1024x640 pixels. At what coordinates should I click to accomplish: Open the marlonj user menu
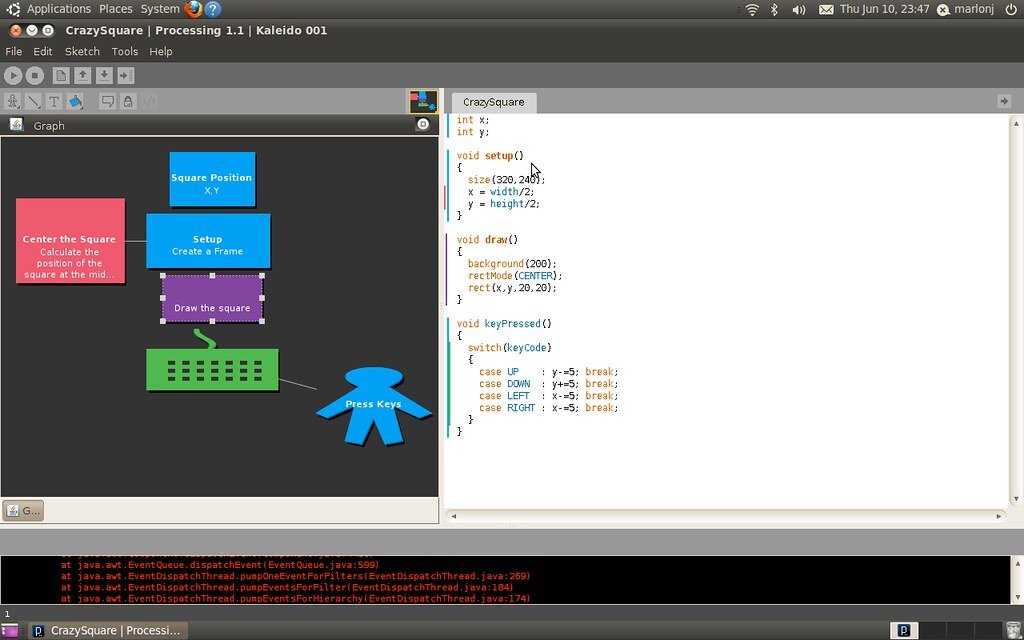point(975,9)
